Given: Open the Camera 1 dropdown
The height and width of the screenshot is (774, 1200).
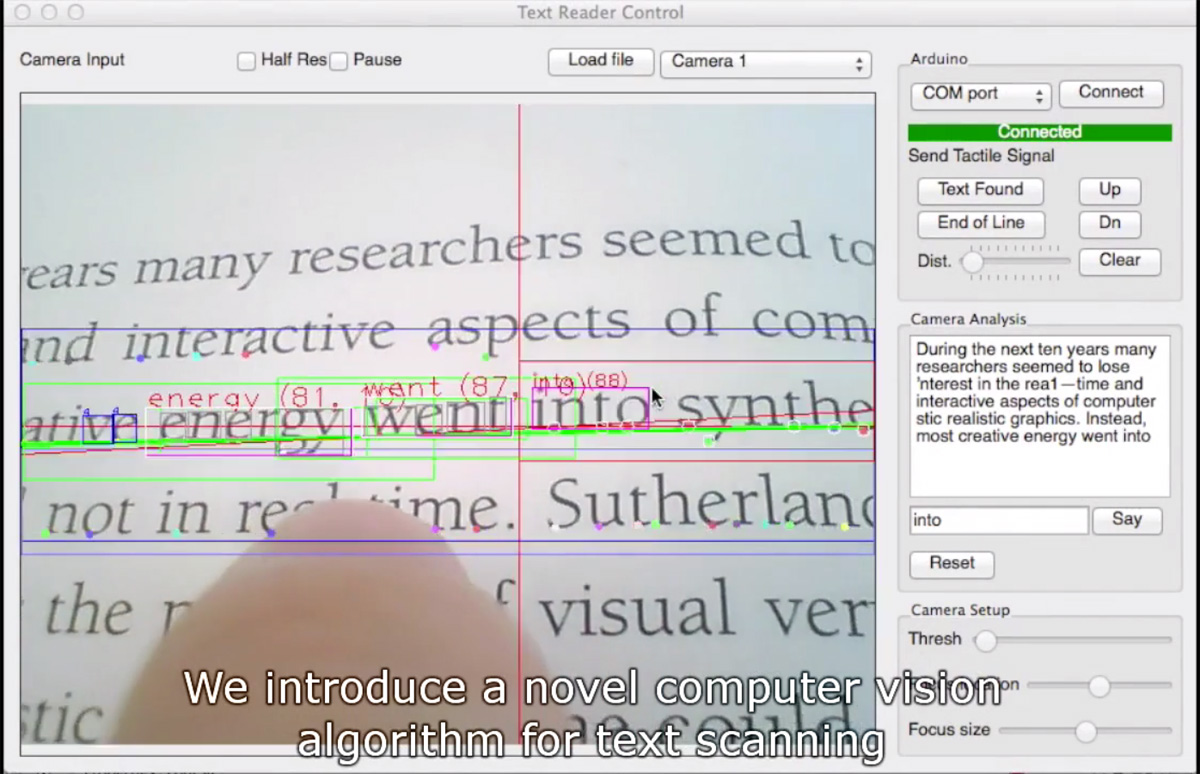Looking at the screenshot, I should click(x=766, y=63).
